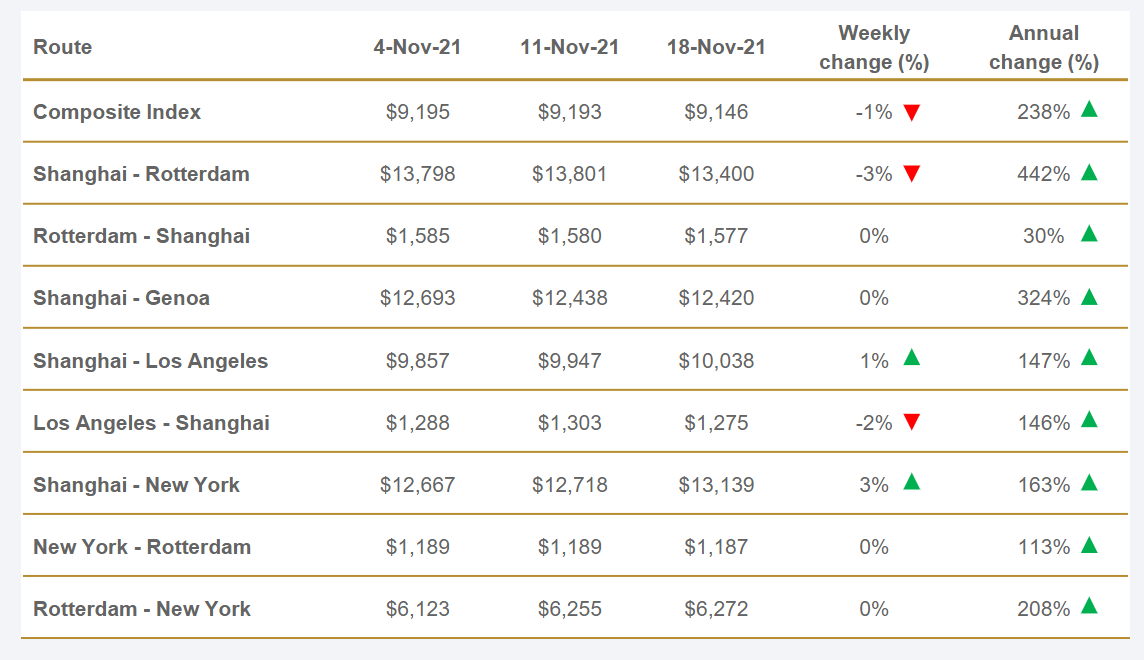The width and height of the screenshot is (1144, 660).
Task: Click the Annual change (%) header
Action: [x=1044, y=48]
